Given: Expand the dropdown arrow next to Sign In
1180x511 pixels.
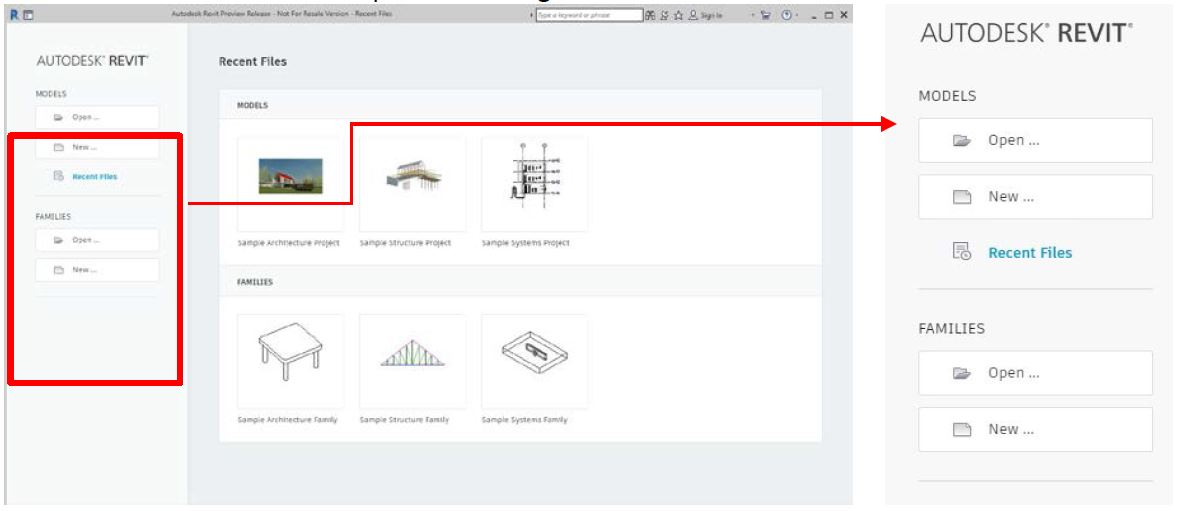Looking at the screenshot, I should [x=753, y=15].
